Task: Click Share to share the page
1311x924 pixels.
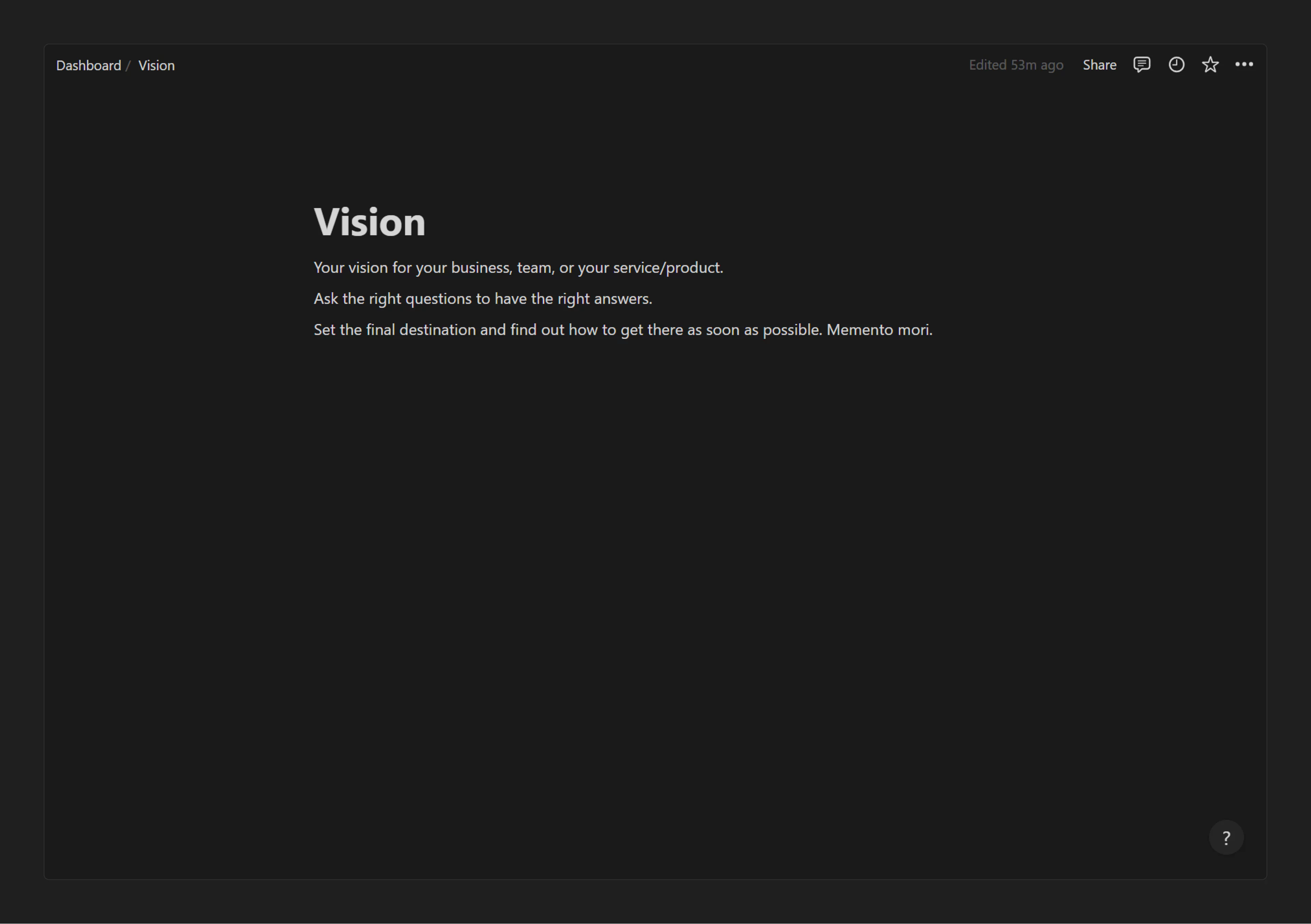Action: [1099, 65]
